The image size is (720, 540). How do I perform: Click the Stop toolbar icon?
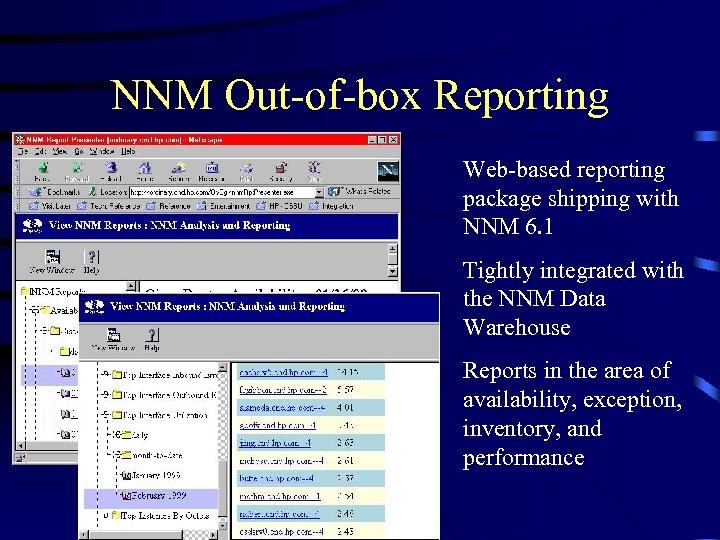(315, 168)
